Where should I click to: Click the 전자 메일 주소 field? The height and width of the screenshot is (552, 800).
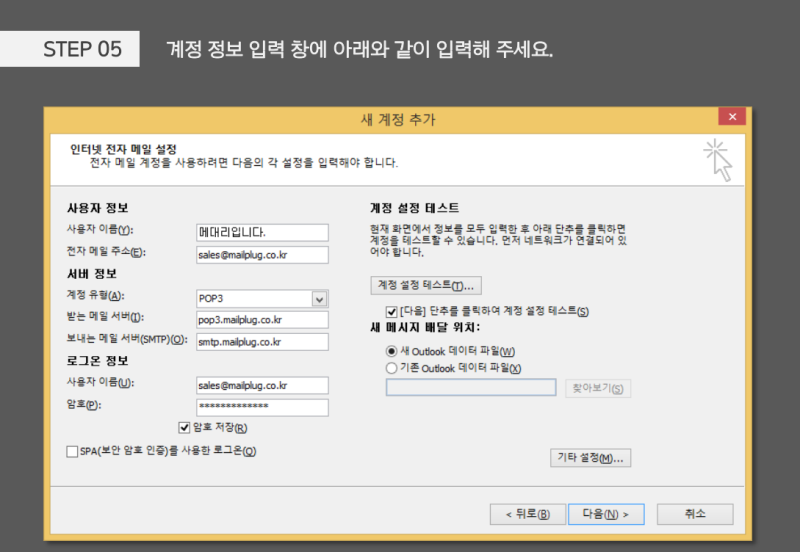pos(262,255)
